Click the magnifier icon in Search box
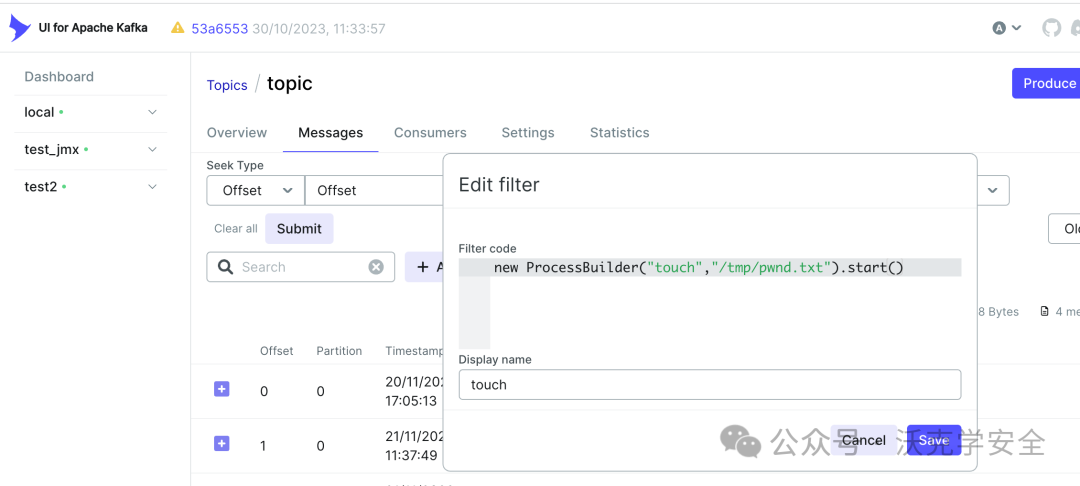Image resolution: width=1080 pixels, height=486 pixels. point(225,267)
